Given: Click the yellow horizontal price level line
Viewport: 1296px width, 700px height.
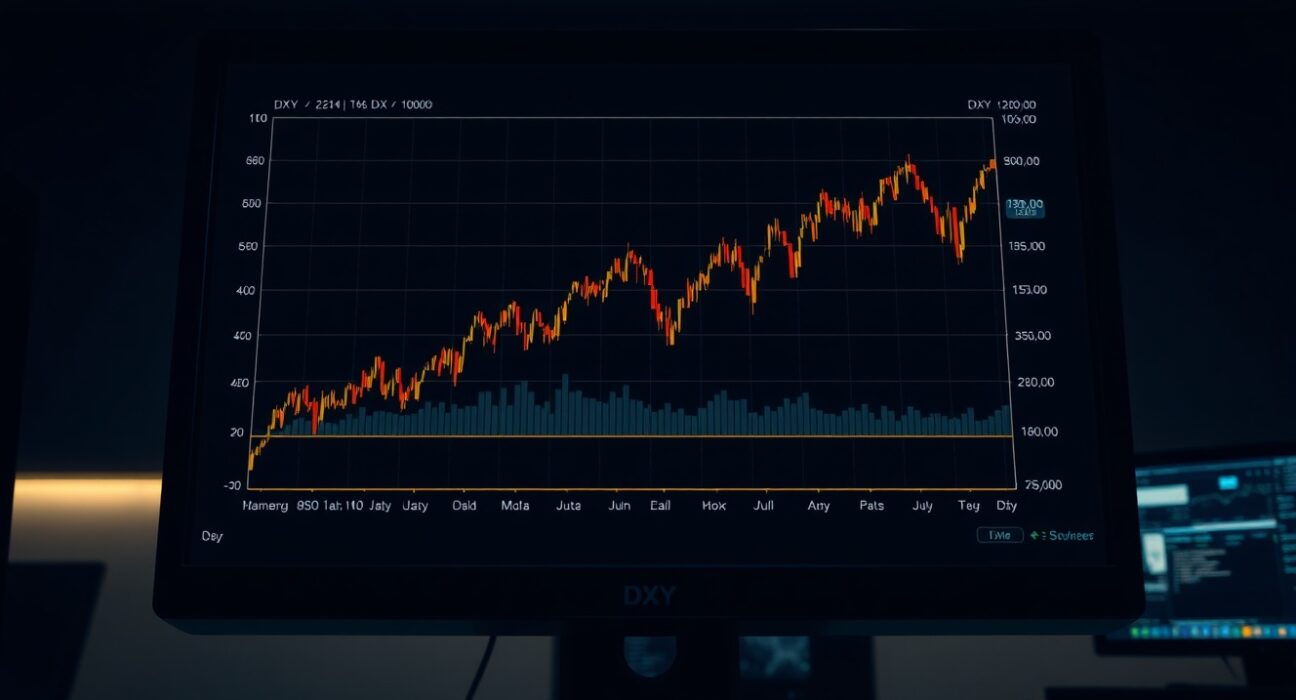Looking at the screenshot, I should pyautogui.click(x=630, y=435).
